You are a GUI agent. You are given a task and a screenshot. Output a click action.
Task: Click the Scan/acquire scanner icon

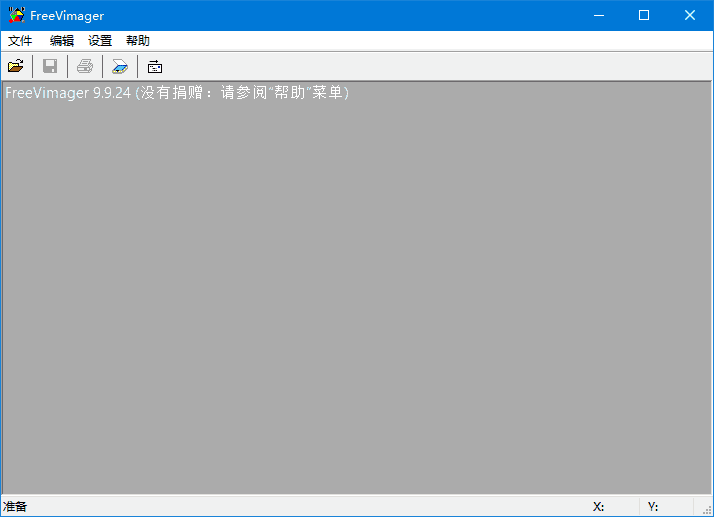120,67
